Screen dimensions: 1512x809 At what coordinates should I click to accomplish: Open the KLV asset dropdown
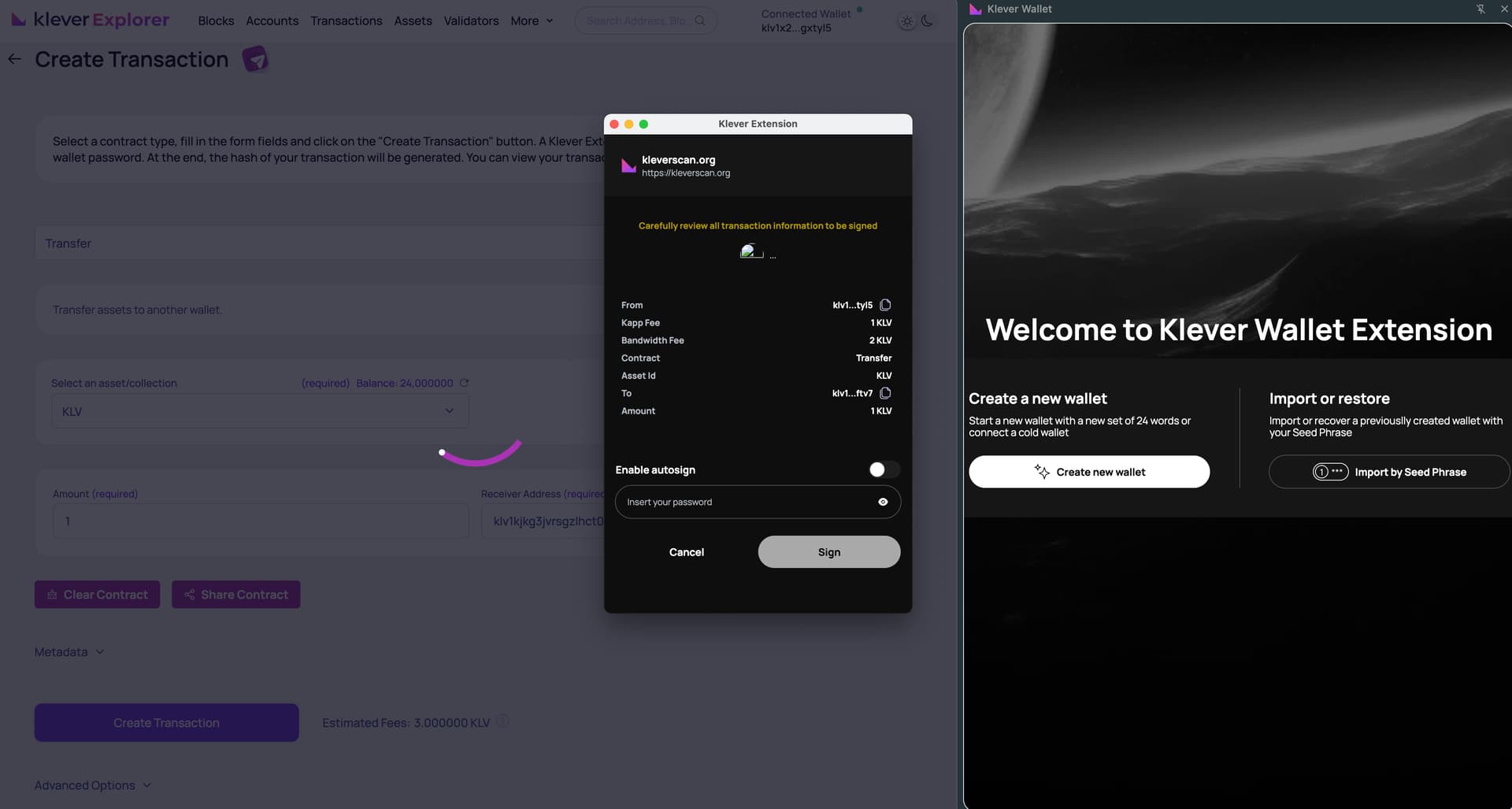coord(260,411)
